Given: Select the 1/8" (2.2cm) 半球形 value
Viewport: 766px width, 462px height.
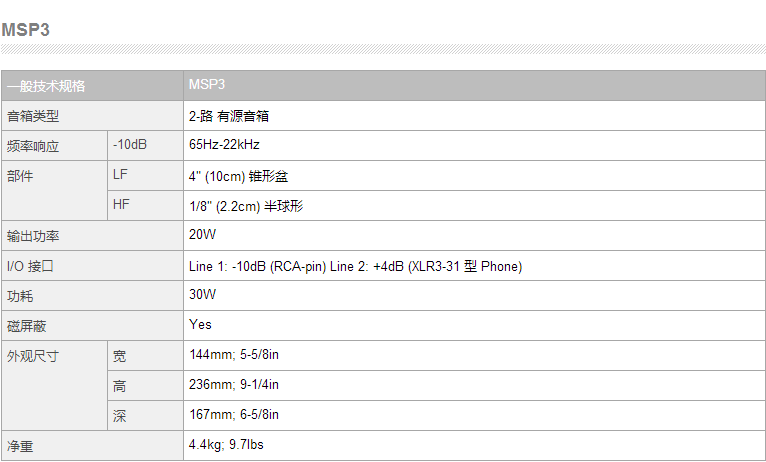Looking at the screenshot, I should click(x=246, y=206).
